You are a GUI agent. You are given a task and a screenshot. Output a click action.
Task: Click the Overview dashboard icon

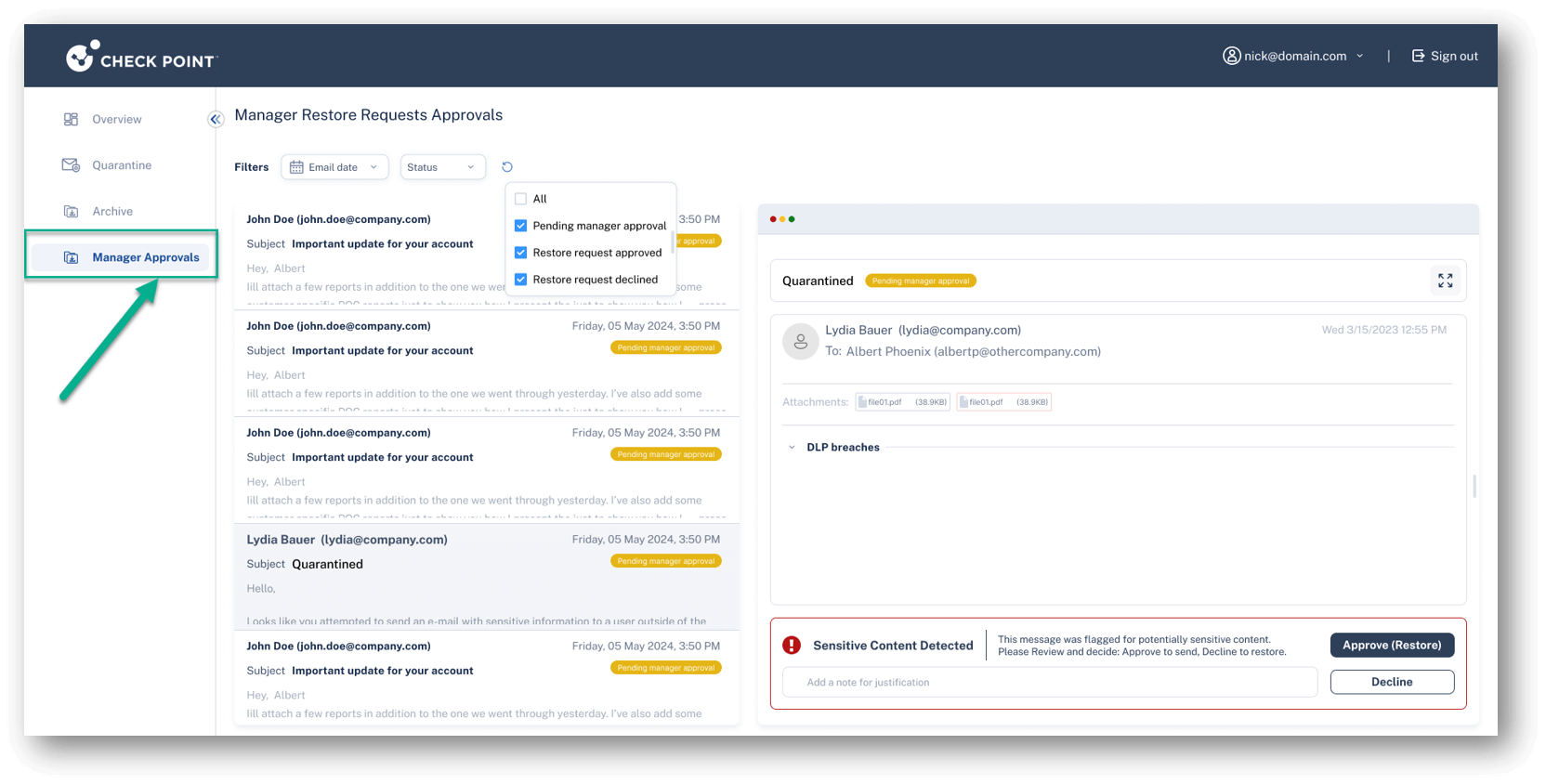(71, 120)
